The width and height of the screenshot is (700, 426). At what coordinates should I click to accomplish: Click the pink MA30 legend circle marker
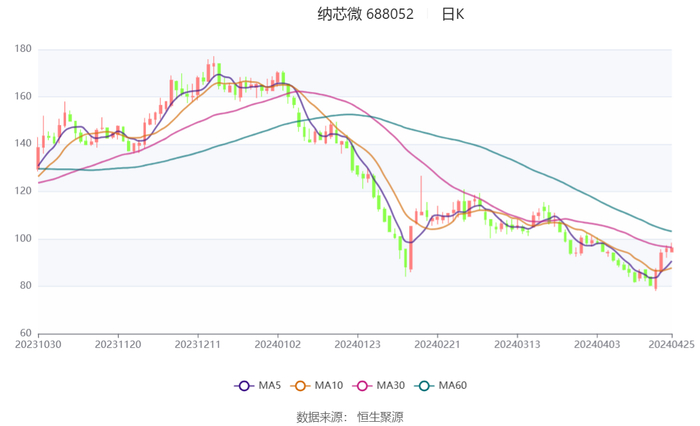click(x=361, y=386)
